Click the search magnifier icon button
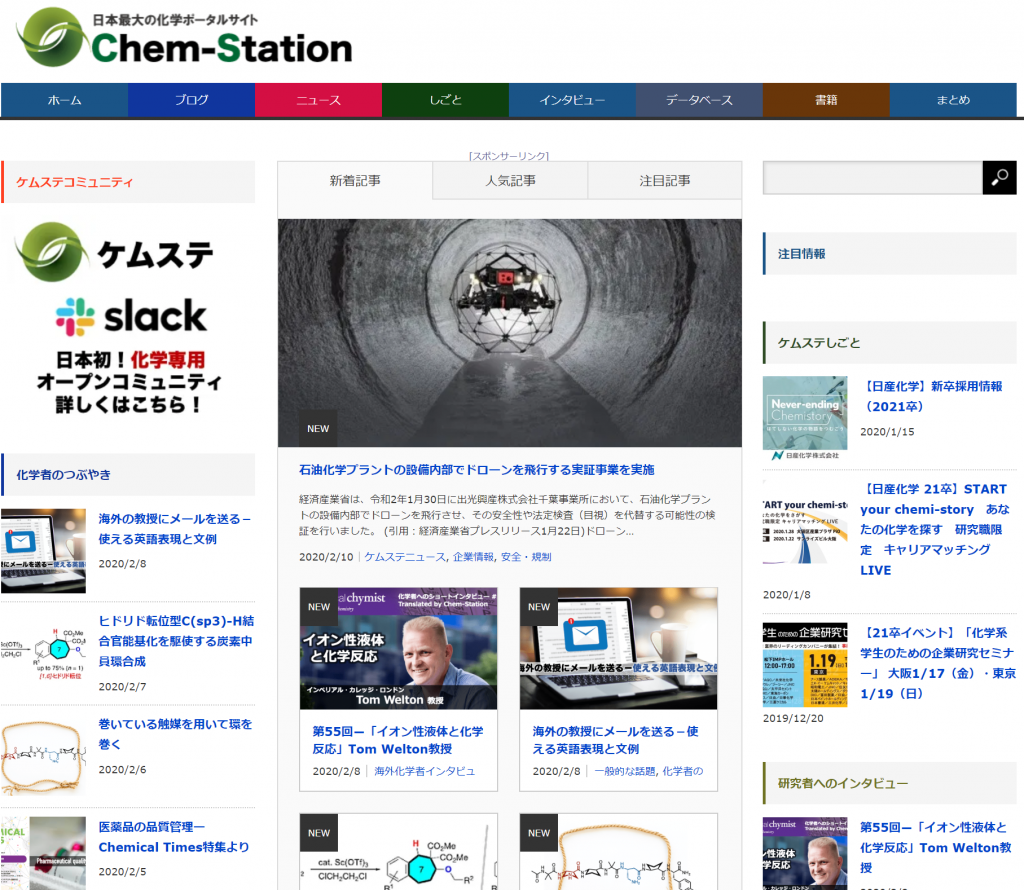Screen dimensions: 1024x890 999,177
